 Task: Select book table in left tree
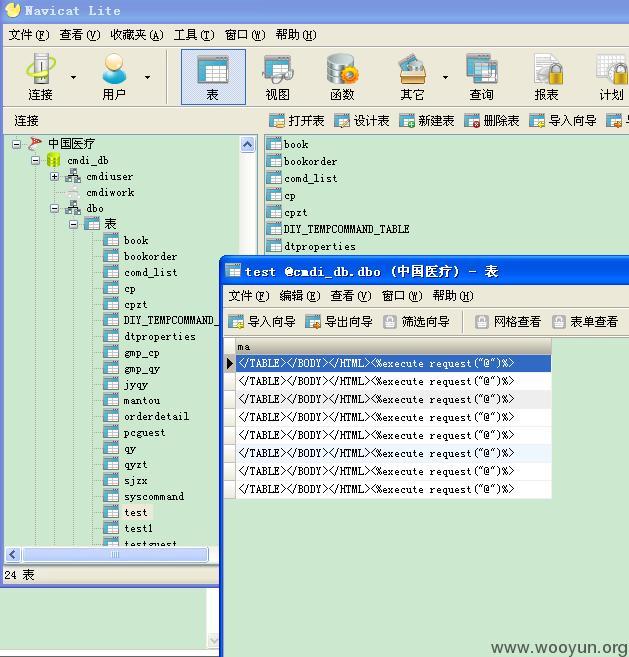tap(136, 241)
